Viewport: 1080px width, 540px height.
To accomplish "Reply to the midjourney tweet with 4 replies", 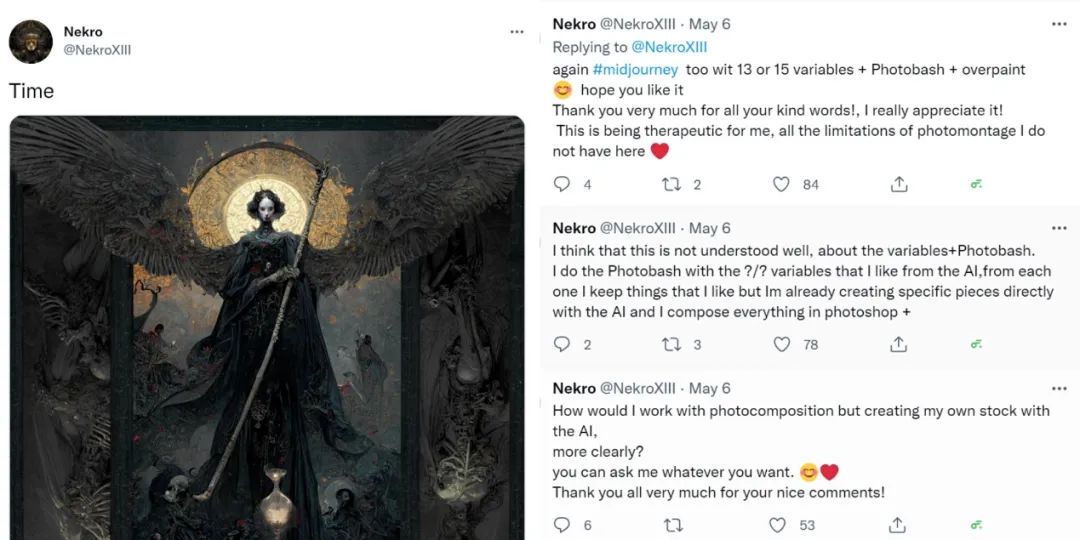I will tap(562, 184).
